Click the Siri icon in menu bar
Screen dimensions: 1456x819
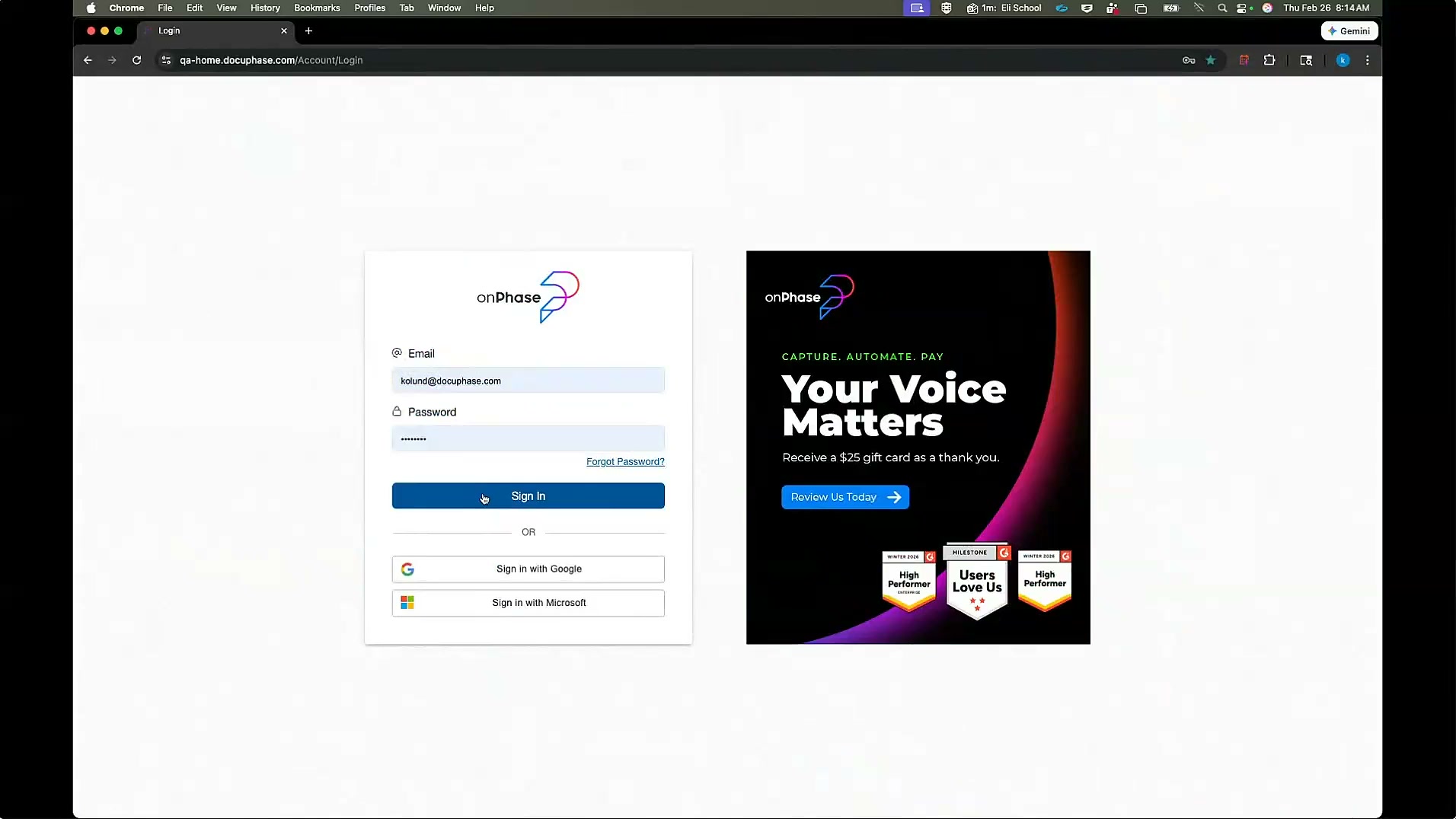[1267, 8]
